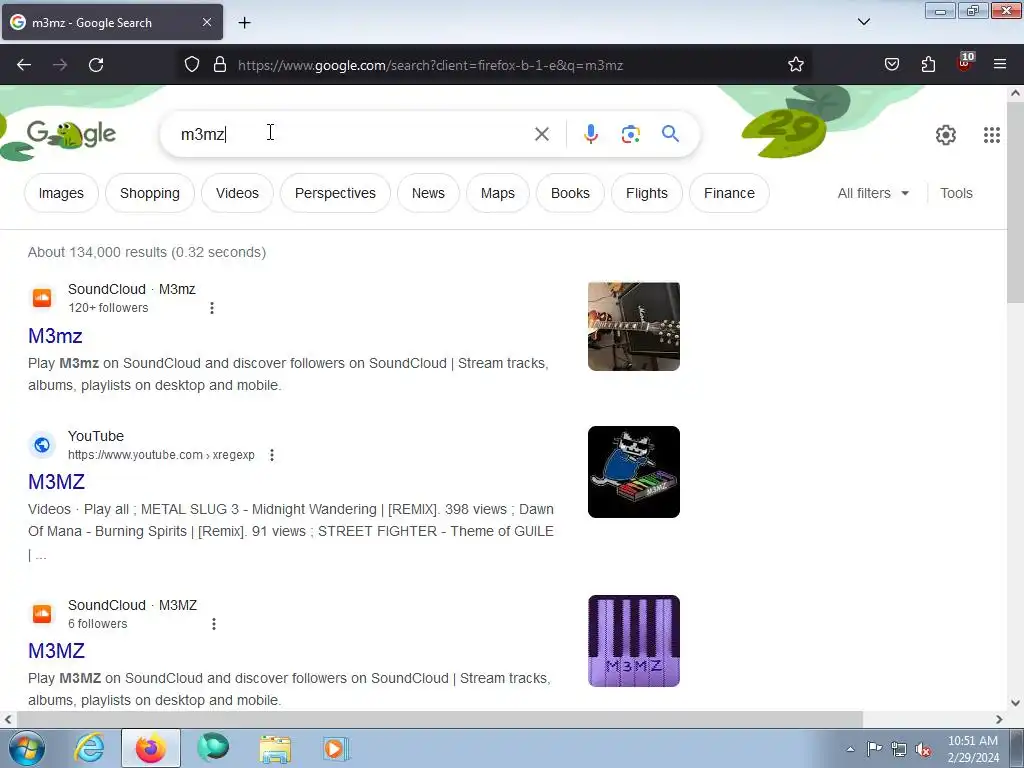Click the lily pad 29 doodle
The width and height of the screenshot is (1024, 768).
(x=784, y=133)
